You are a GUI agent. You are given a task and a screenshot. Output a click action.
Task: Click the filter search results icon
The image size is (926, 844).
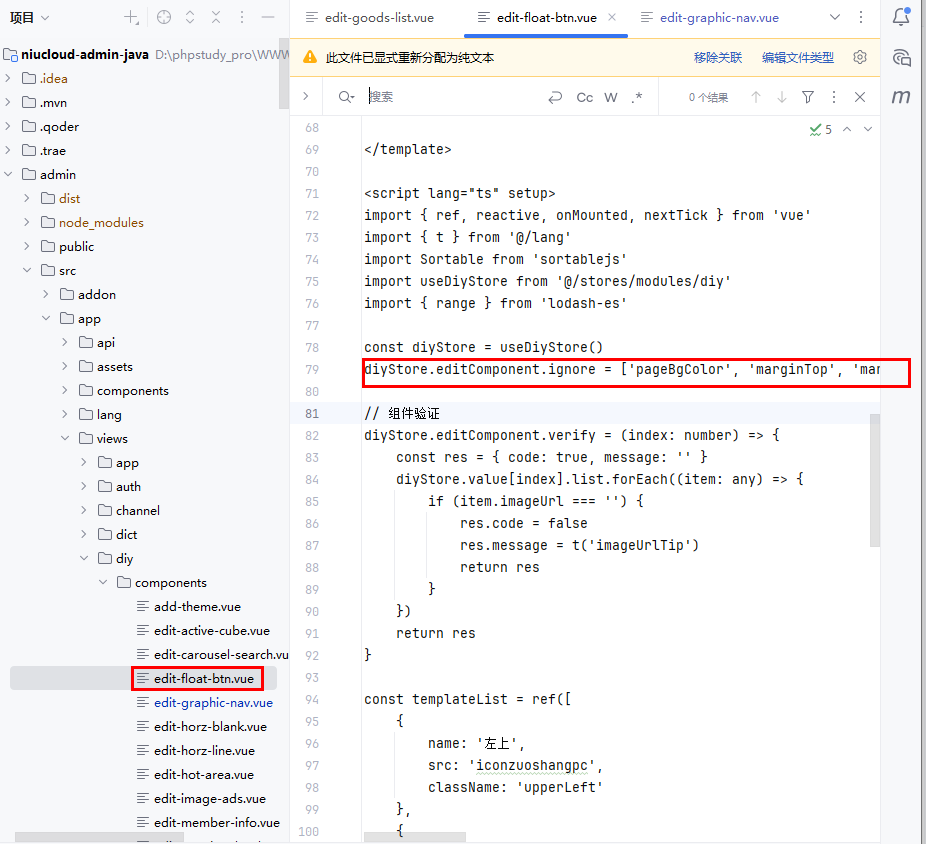(807, 97)
